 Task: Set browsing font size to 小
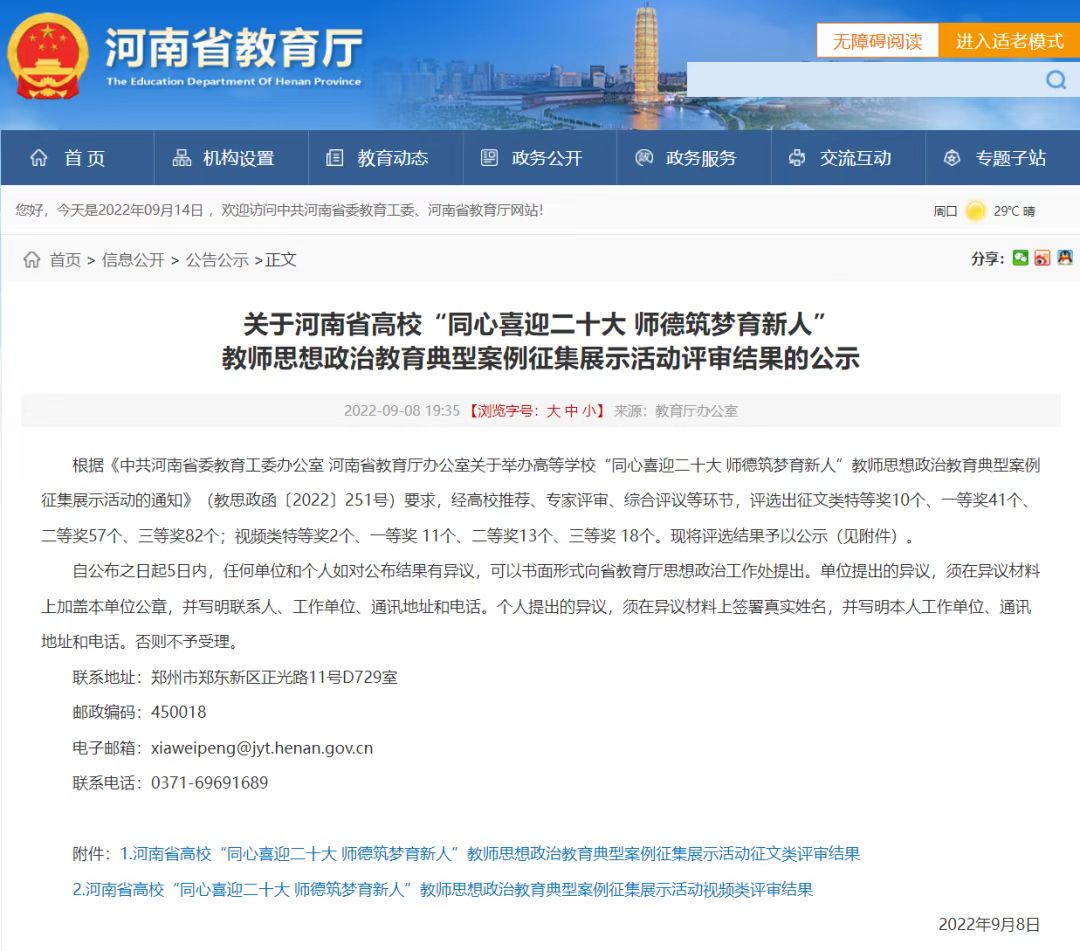point(589,411)
